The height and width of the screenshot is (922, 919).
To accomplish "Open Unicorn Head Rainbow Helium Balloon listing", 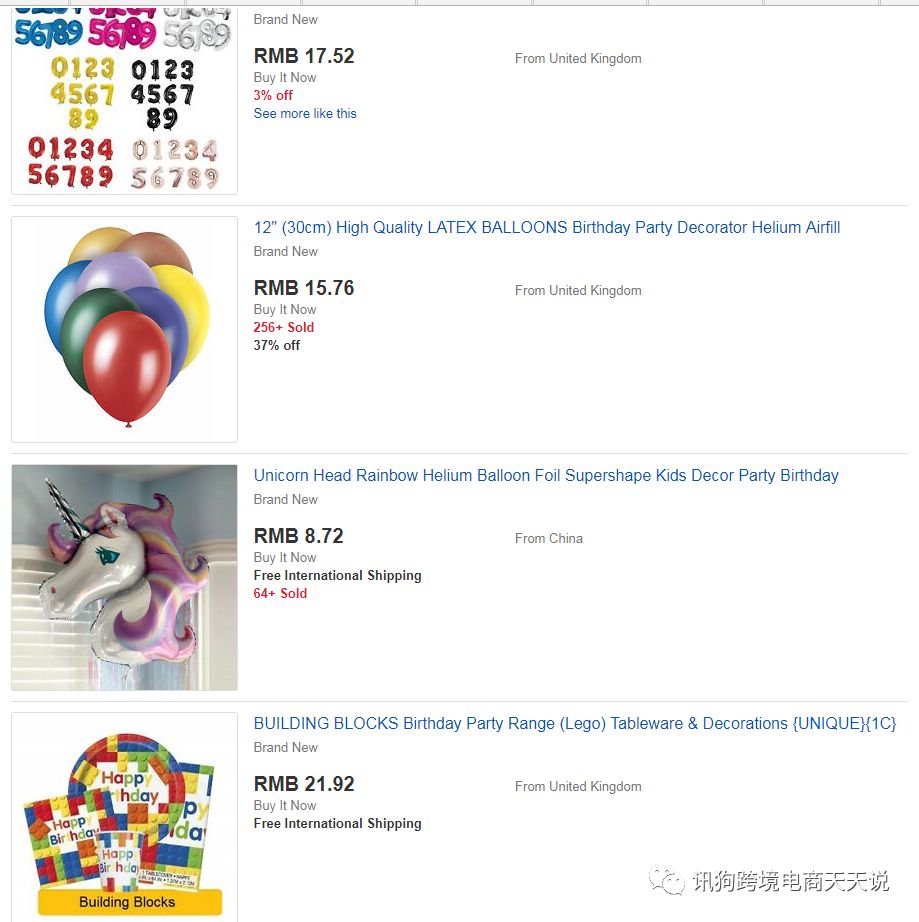I will click(x=546, y=475).
